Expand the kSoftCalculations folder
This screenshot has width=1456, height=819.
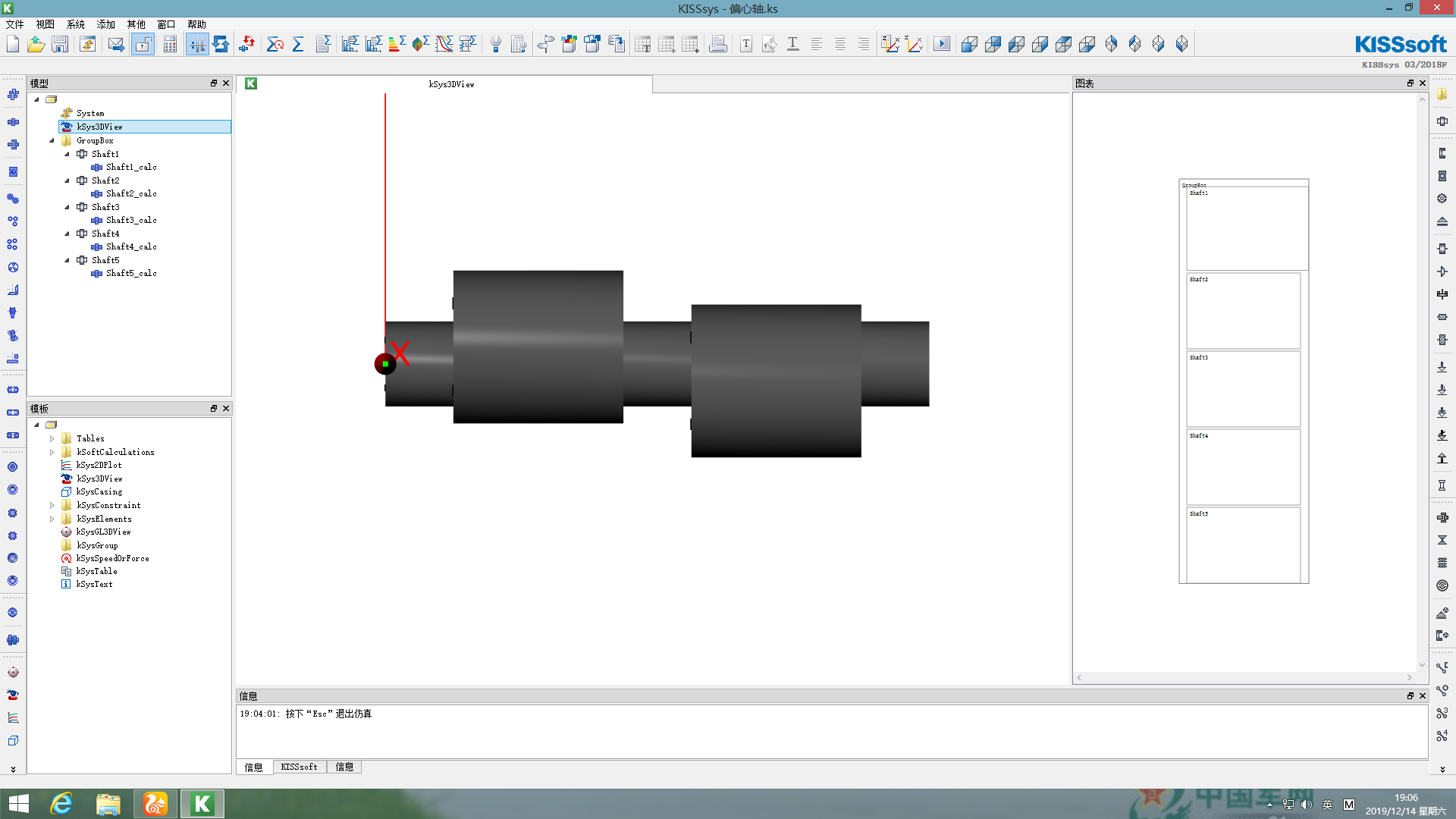52,452
